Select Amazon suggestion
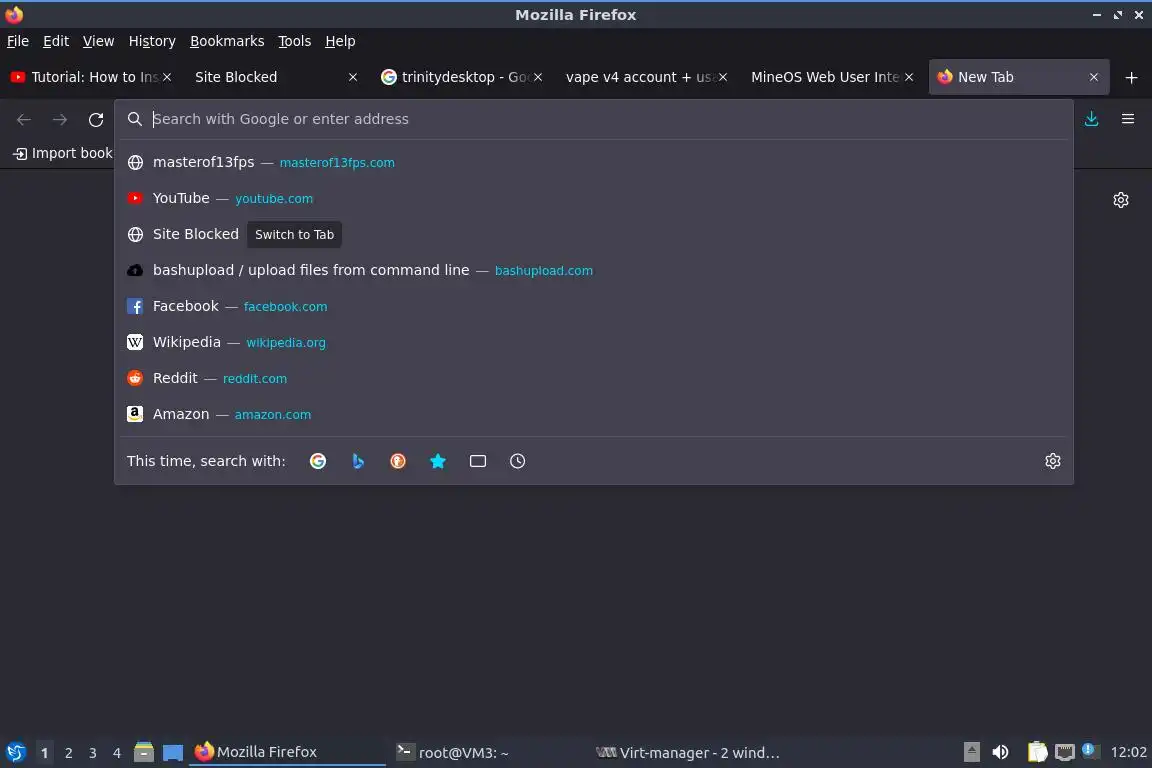This screenshot has width=1152, height=768. point(594,414)
